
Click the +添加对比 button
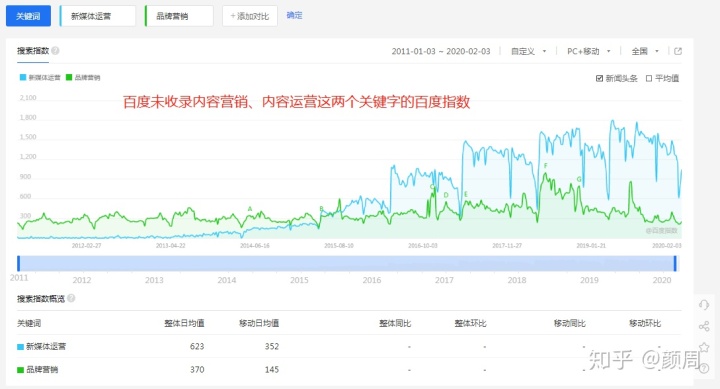pos(250,16)
